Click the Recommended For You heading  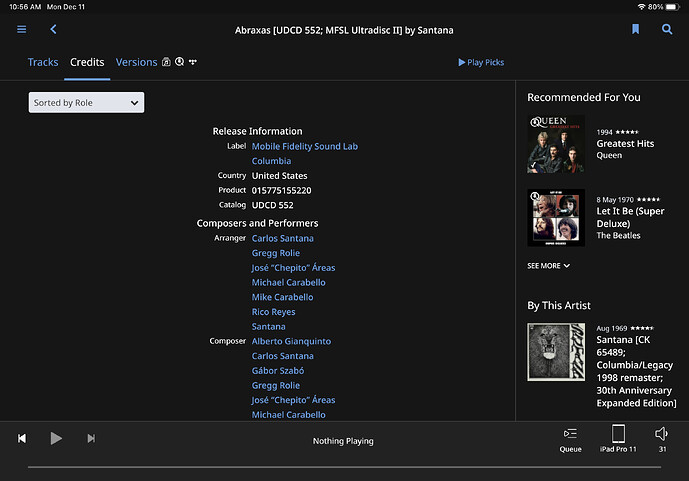584,98
